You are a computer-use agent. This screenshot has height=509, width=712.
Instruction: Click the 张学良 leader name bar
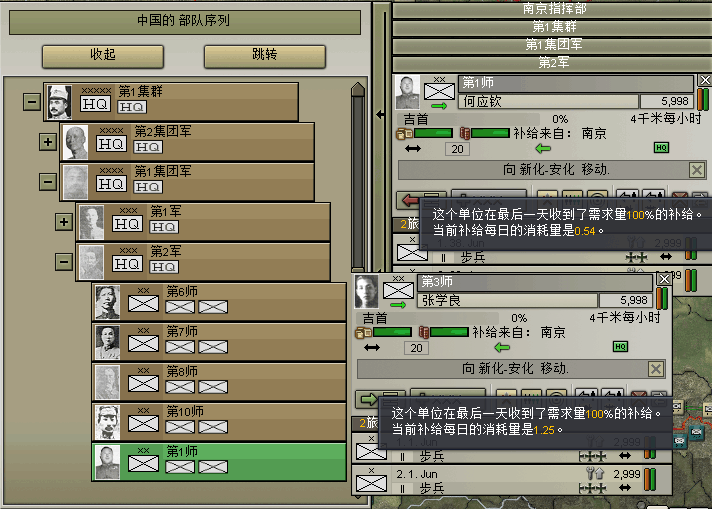coord(507,300)
